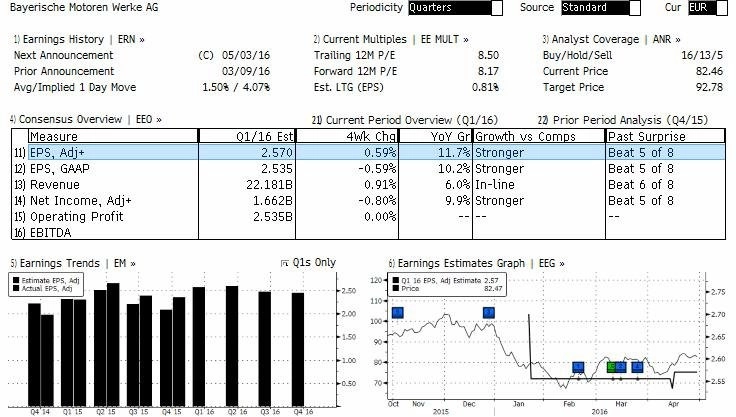Open section 5) Earnings Trends
Image resolution: width=736 pixels, height=417 pixels.
click(55, 263)
